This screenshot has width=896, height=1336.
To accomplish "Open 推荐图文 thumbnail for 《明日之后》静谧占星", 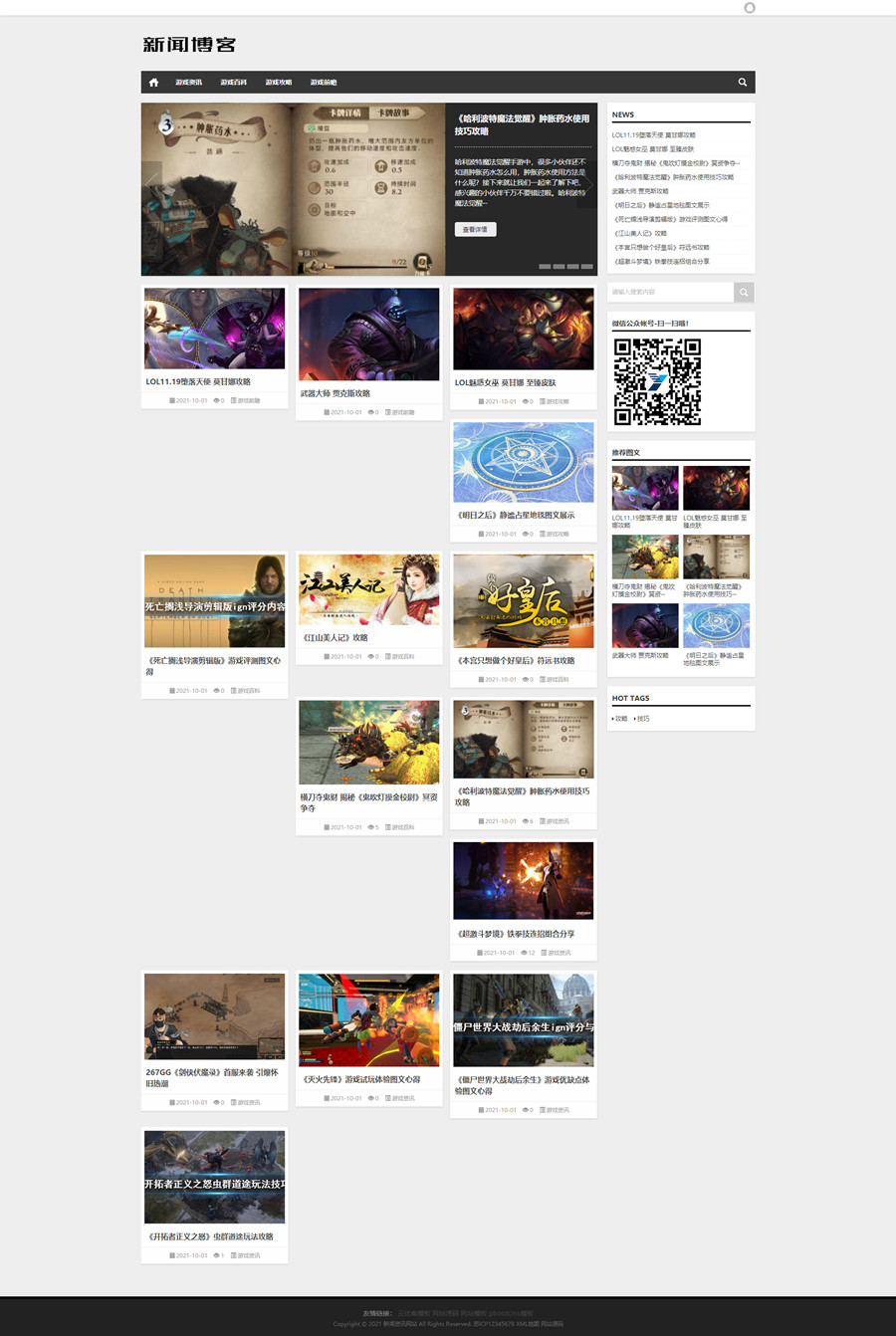I will pyautogui.click(x=716, y=626).
